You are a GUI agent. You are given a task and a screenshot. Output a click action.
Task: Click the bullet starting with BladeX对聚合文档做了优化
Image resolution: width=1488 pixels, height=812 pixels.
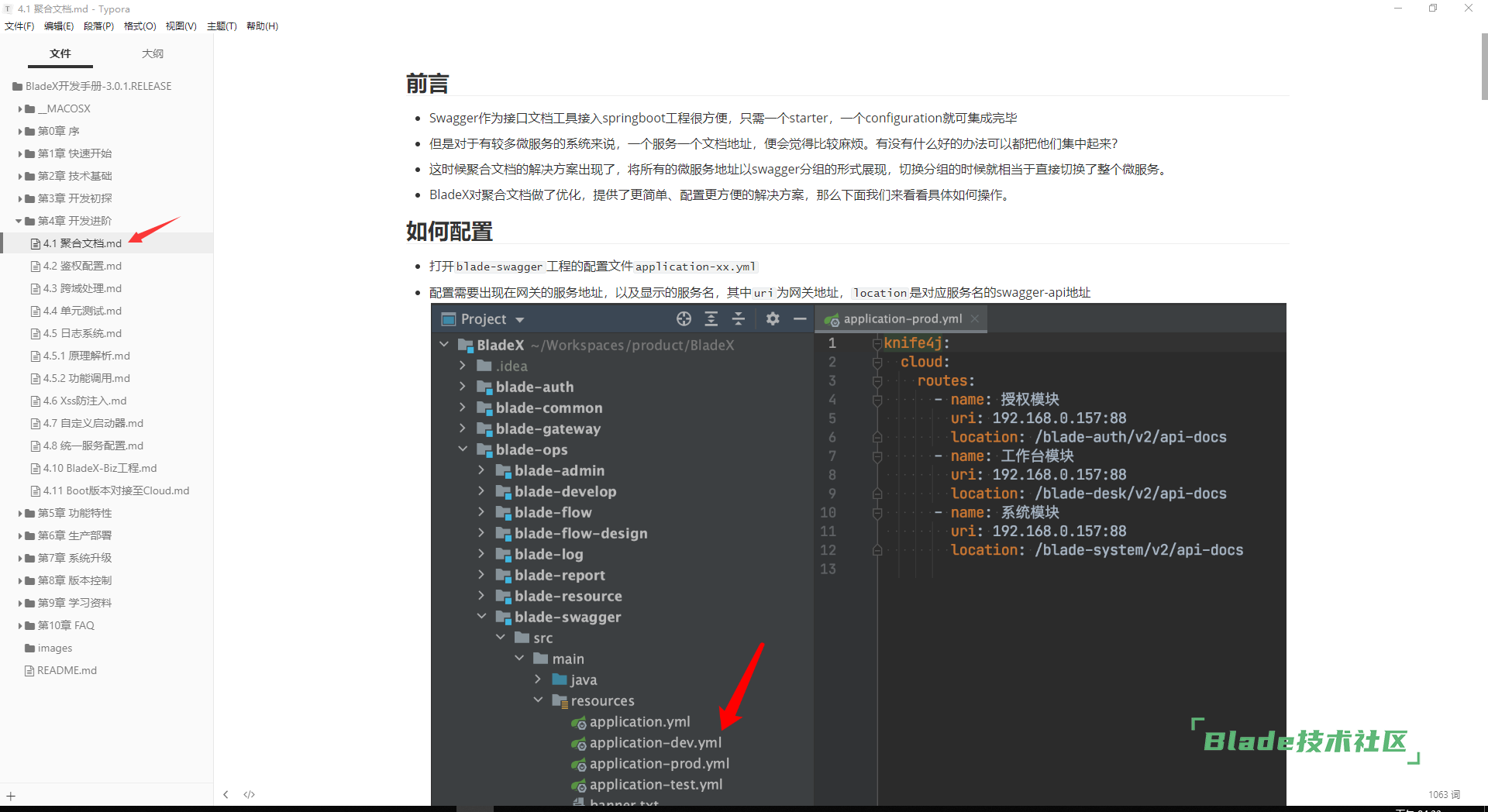click(x=721, y=194)
